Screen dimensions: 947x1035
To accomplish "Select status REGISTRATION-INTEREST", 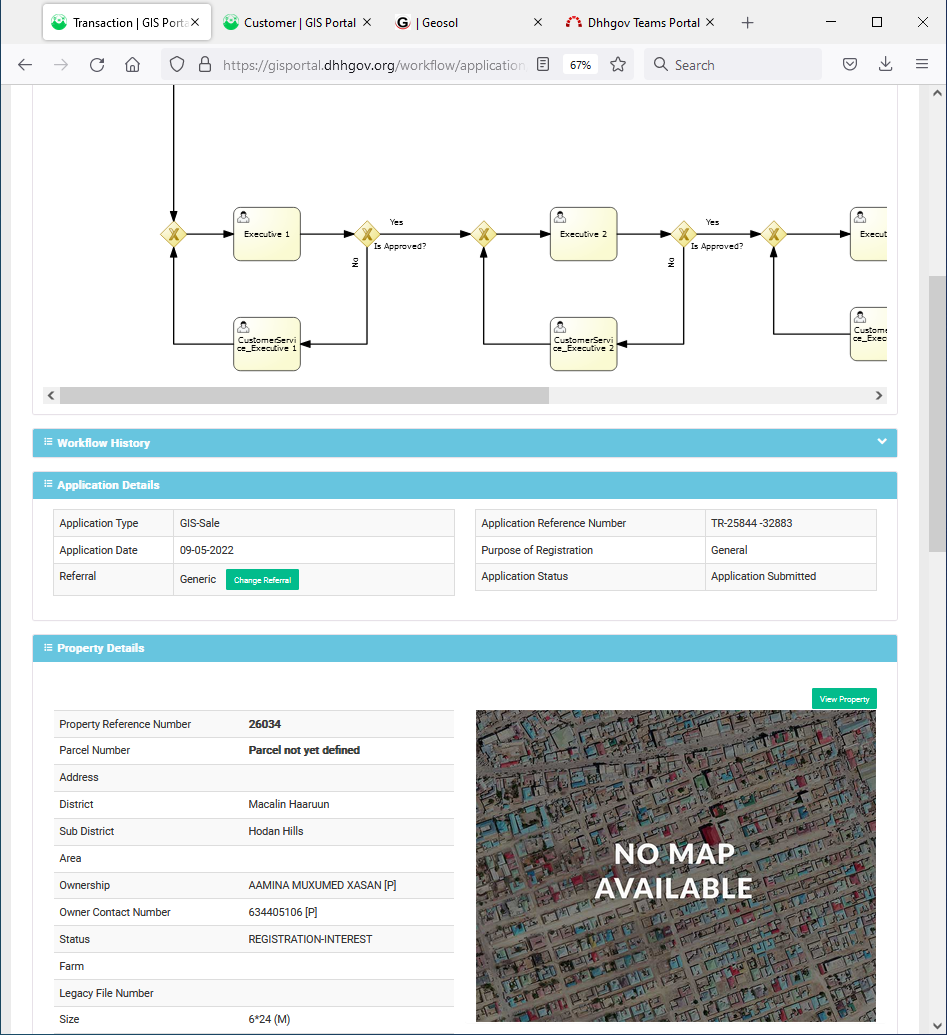I will tap(310, 939).
